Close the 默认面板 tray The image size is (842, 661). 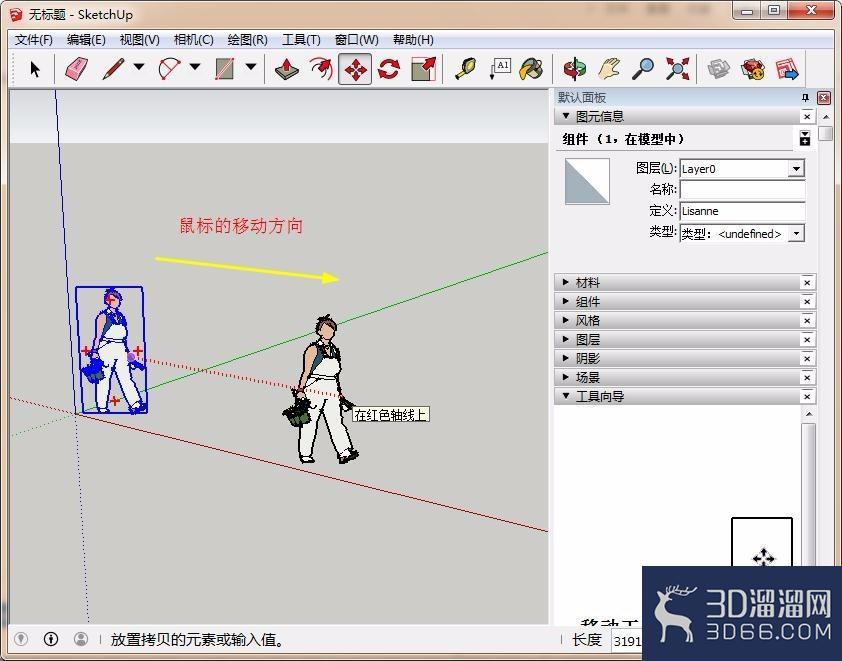[x=824, y=97]
